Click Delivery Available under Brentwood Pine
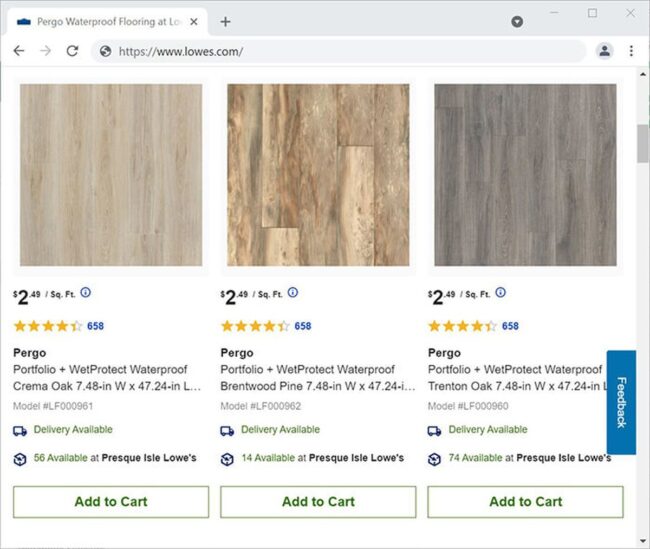650x549 pixels. coord(280,430)
